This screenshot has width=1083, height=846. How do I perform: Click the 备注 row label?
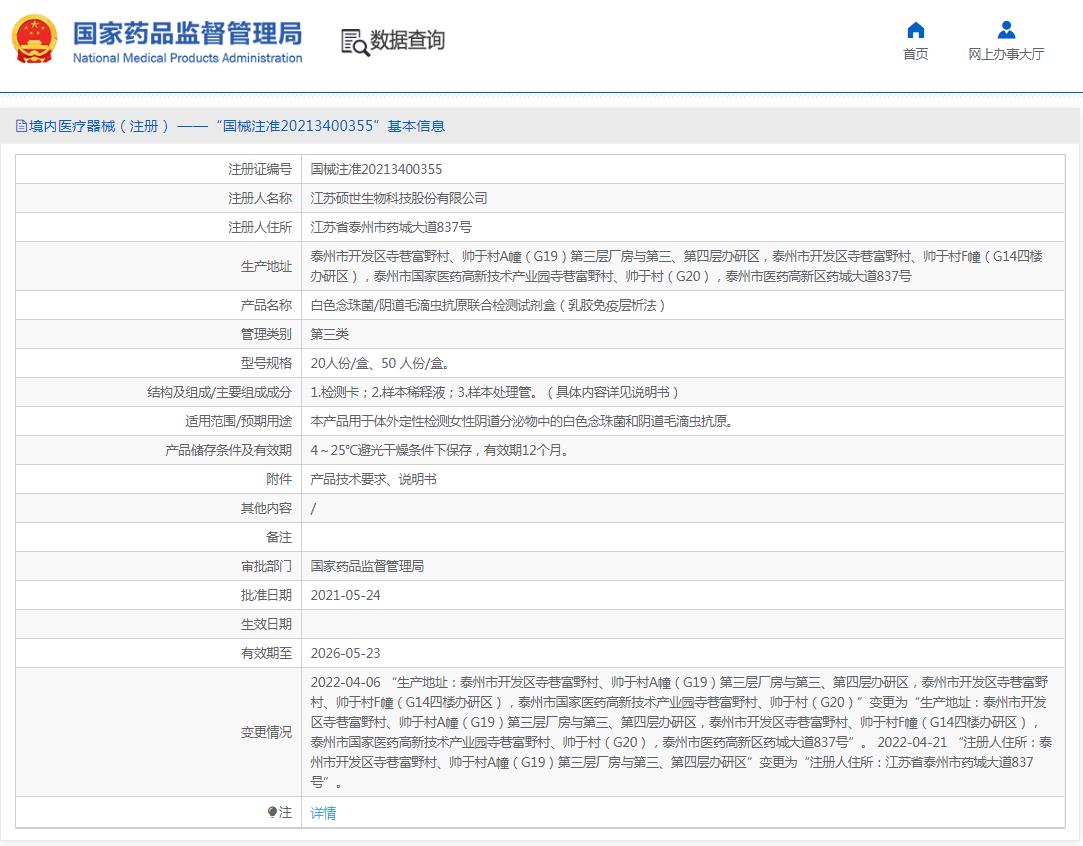coord(279,537)
